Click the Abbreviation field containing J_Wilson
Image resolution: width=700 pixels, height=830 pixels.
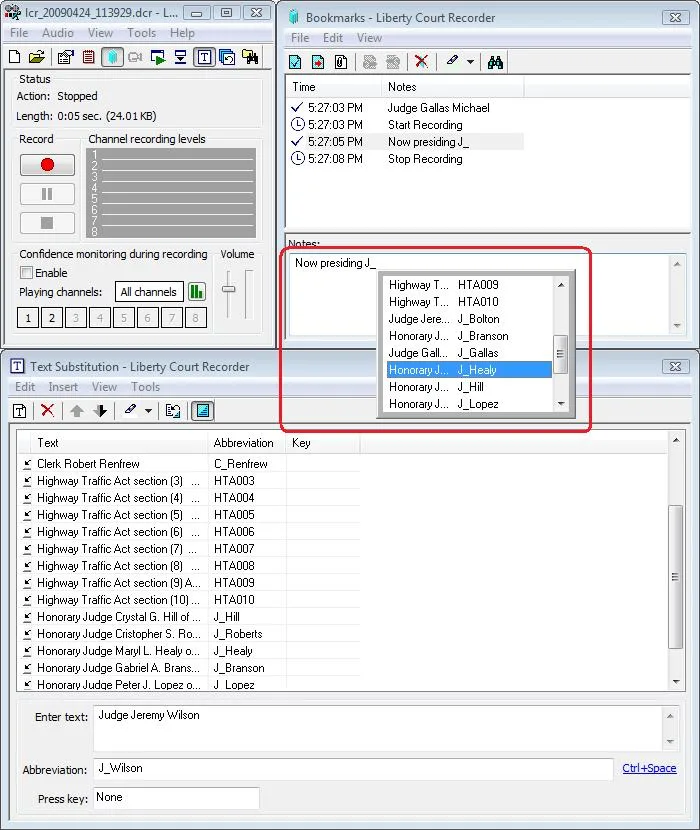[353, 769]
